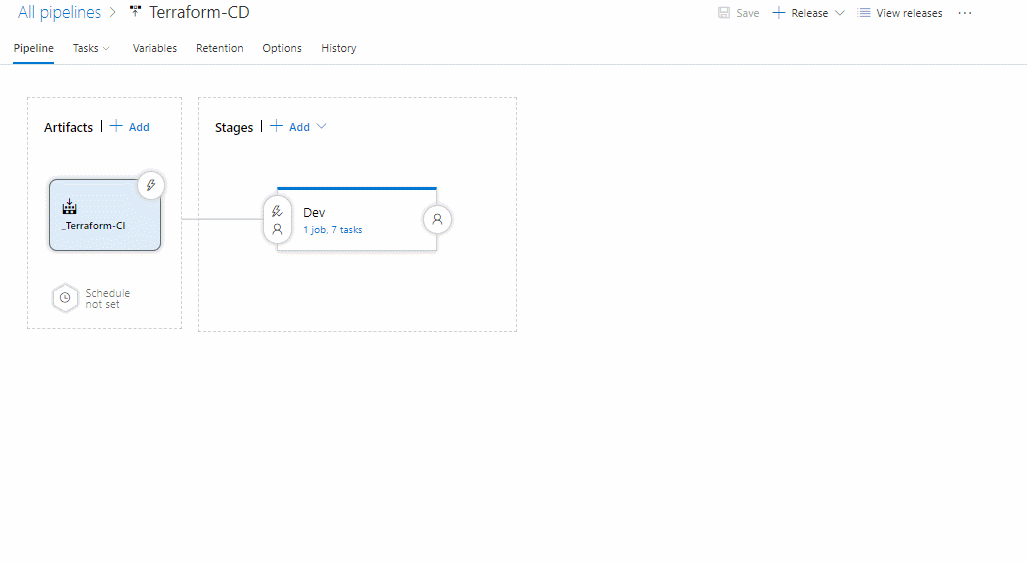Add a new artifact

point(139,127)
